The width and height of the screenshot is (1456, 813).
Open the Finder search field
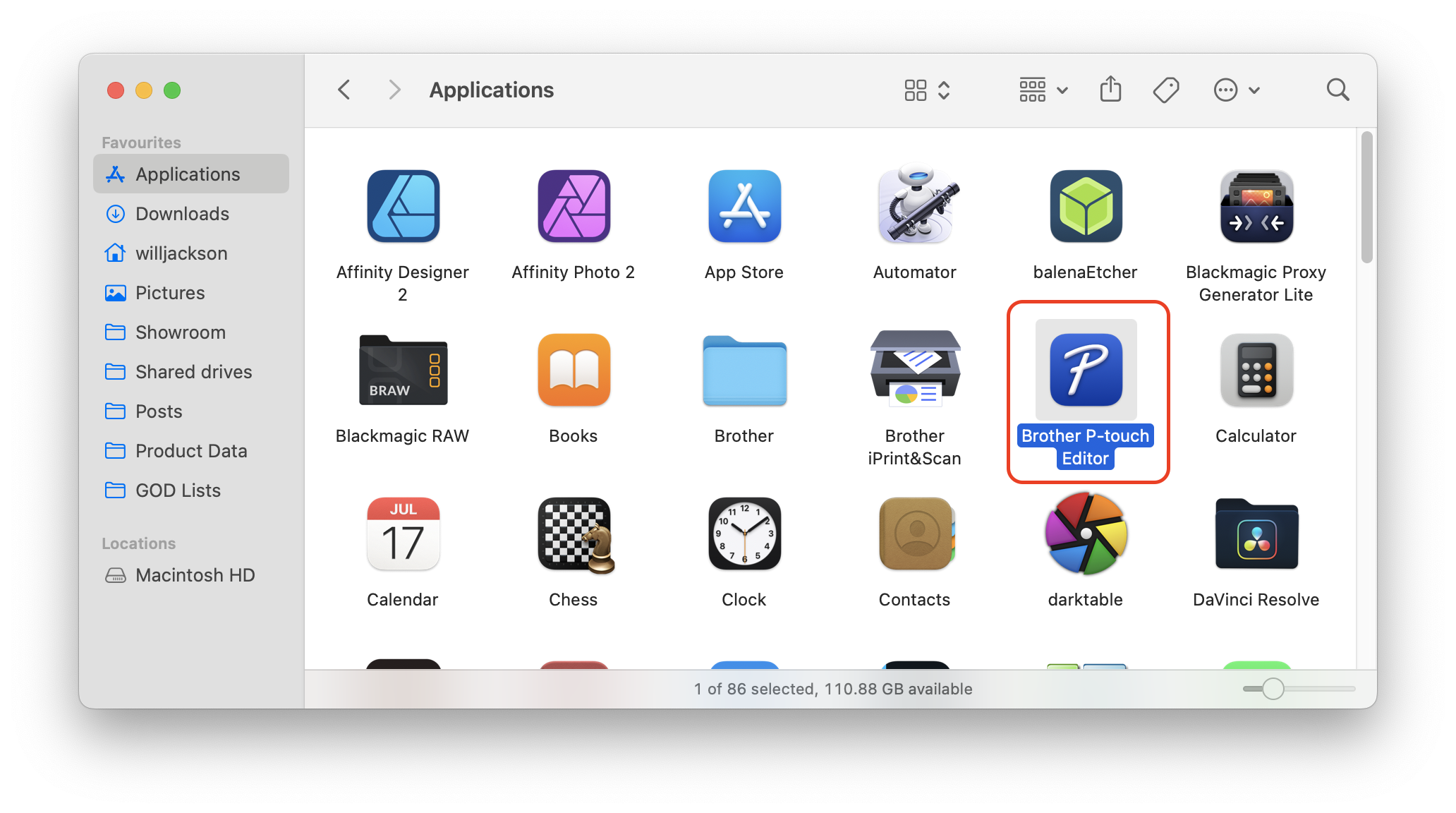point(1337,90)
